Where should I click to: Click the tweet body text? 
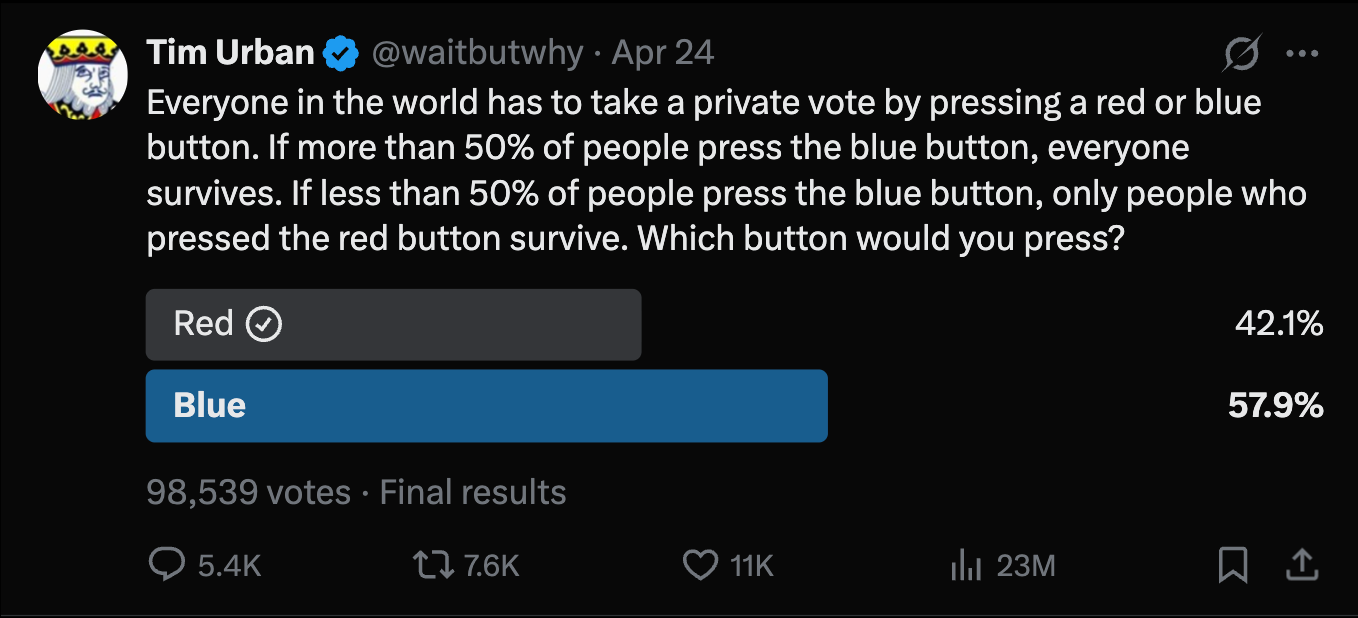coord(700,171)
